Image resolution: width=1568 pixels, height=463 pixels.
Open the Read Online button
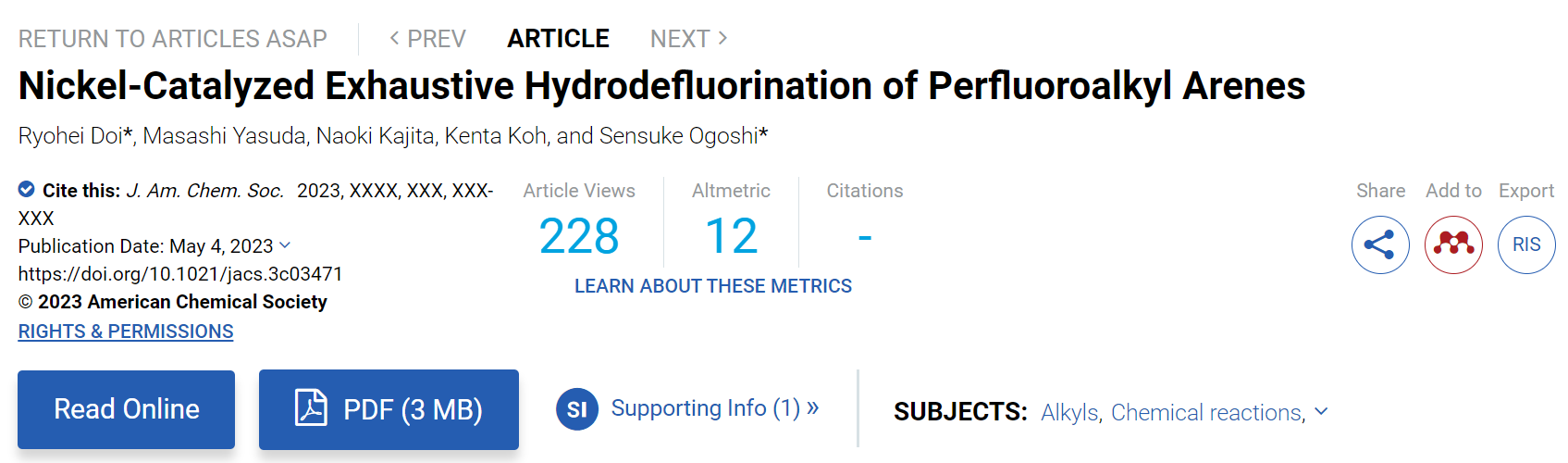click(x=126, y=409)
